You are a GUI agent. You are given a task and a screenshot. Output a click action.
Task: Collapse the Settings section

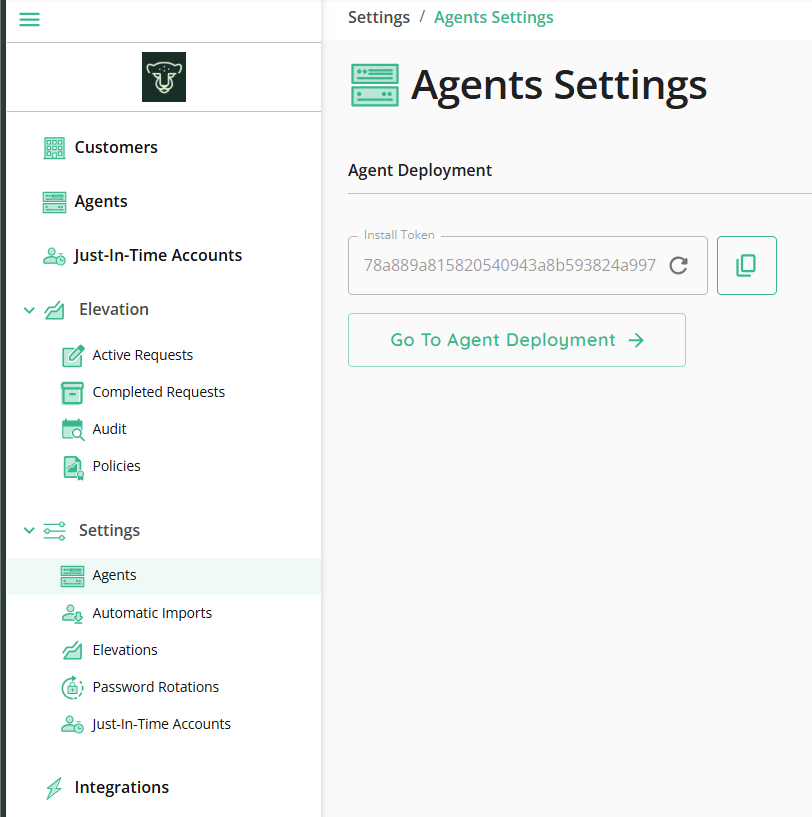[29, 530]
